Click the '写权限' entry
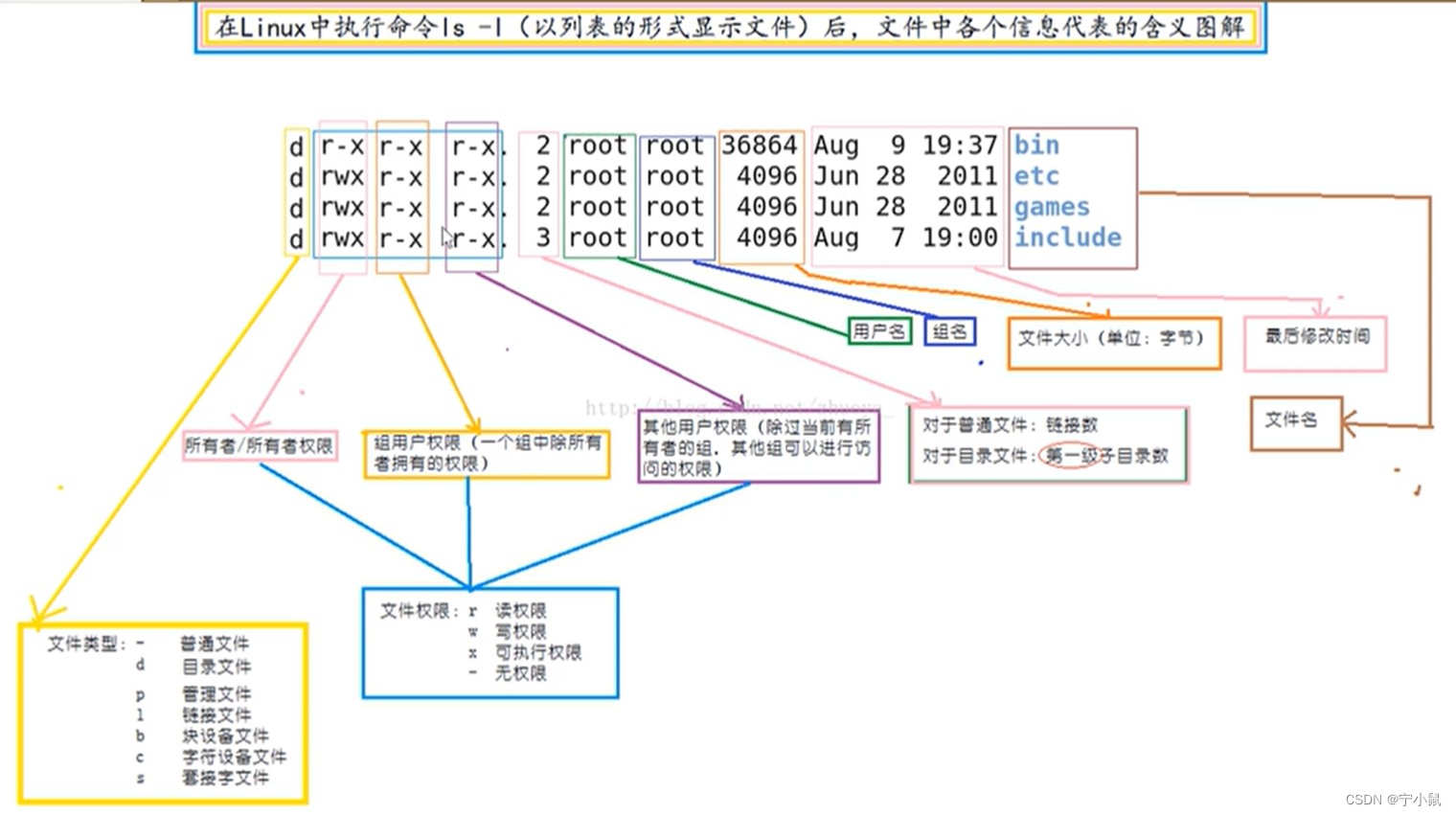The width and height of the screenshot is (1456, 815). coord(521,631)
